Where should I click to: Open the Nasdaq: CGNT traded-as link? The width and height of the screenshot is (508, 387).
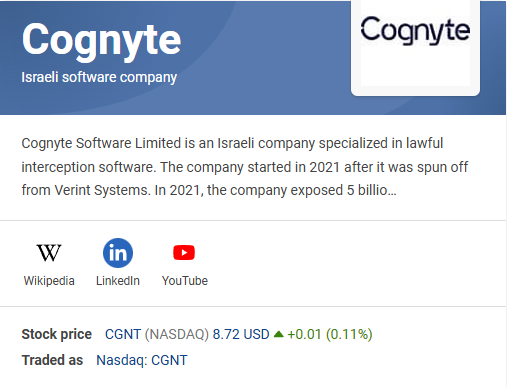[142, 360]
